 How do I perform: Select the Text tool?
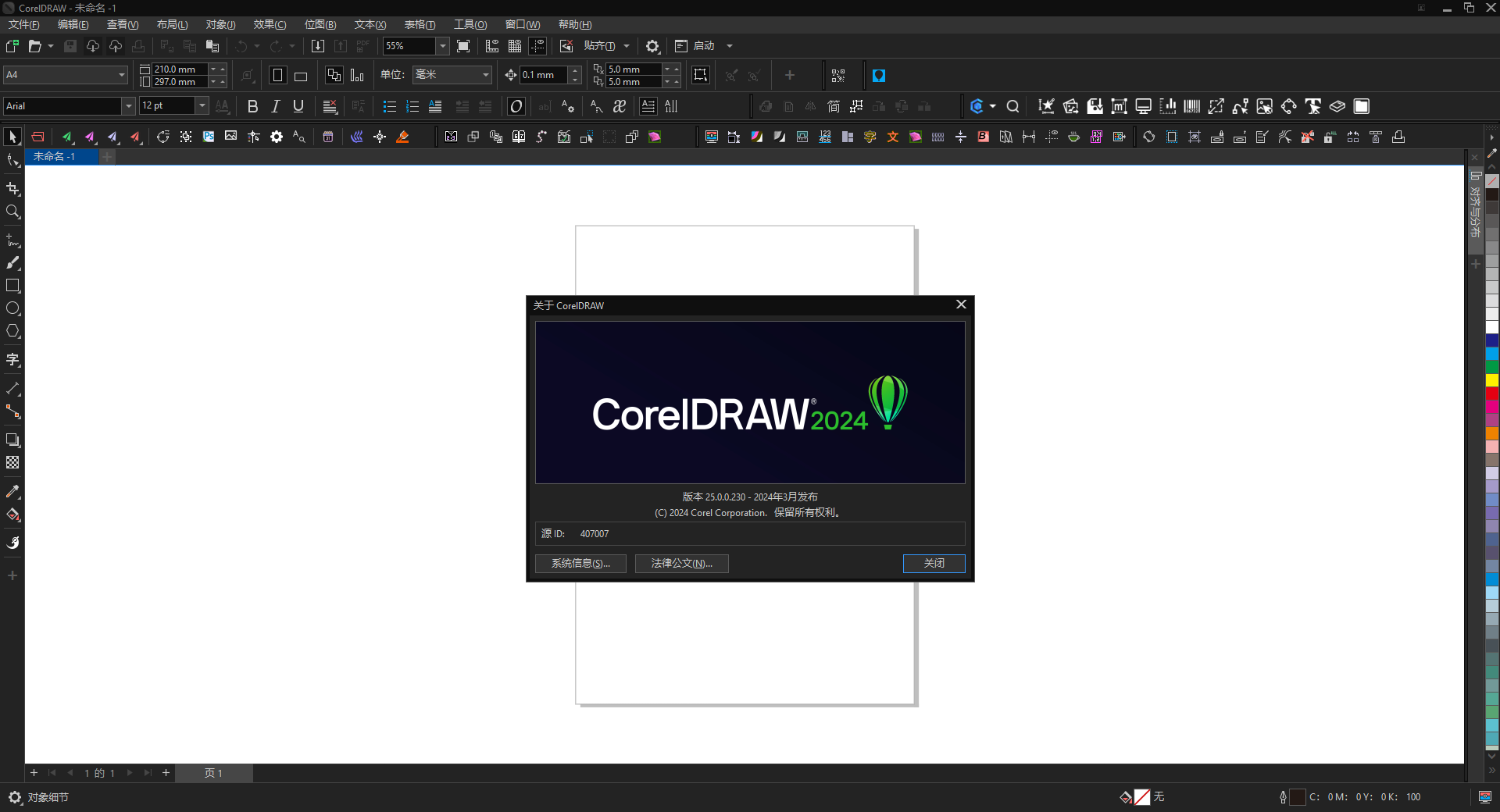12,360
